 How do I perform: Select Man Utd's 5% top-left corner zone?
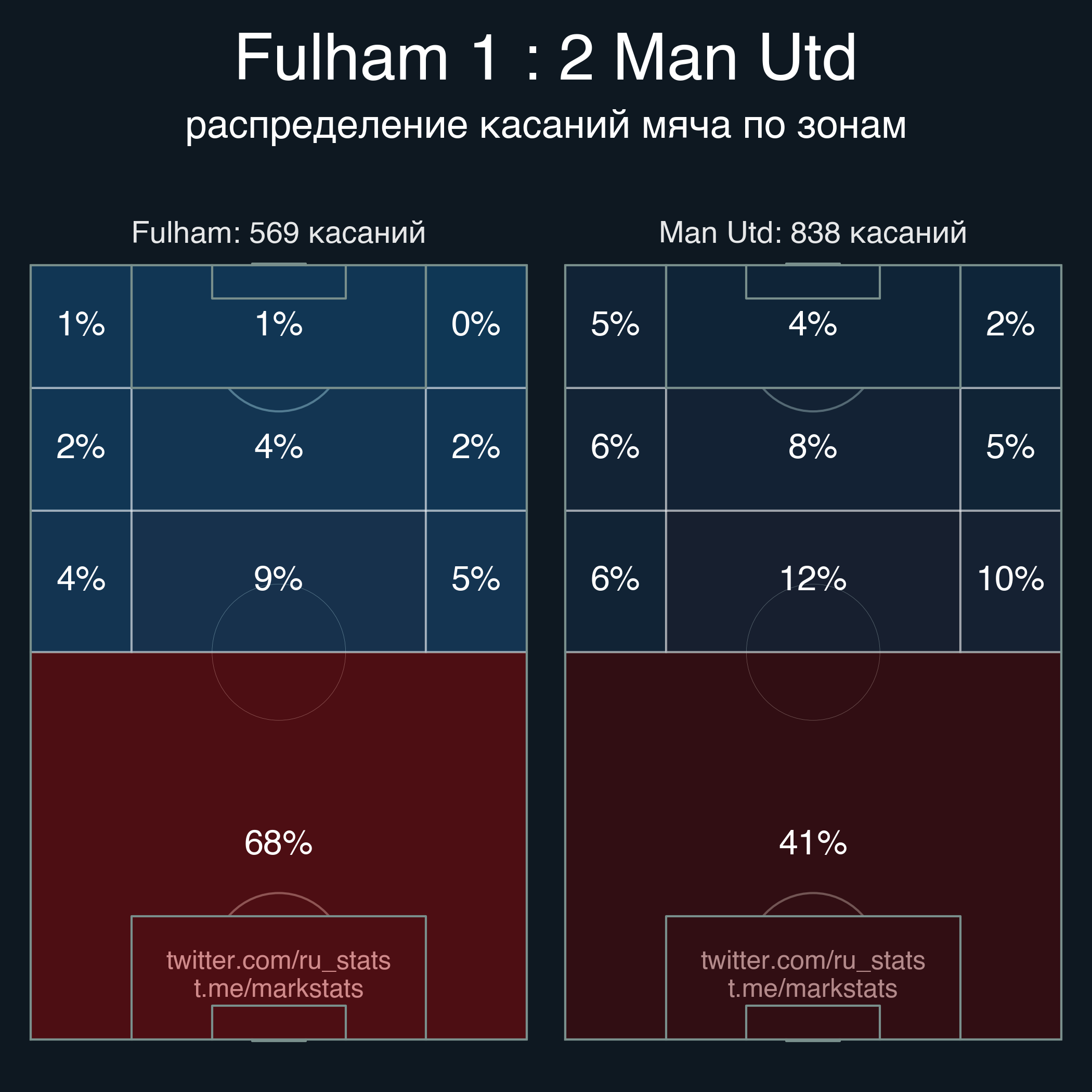pyautogui.click(x=616, y=326)
